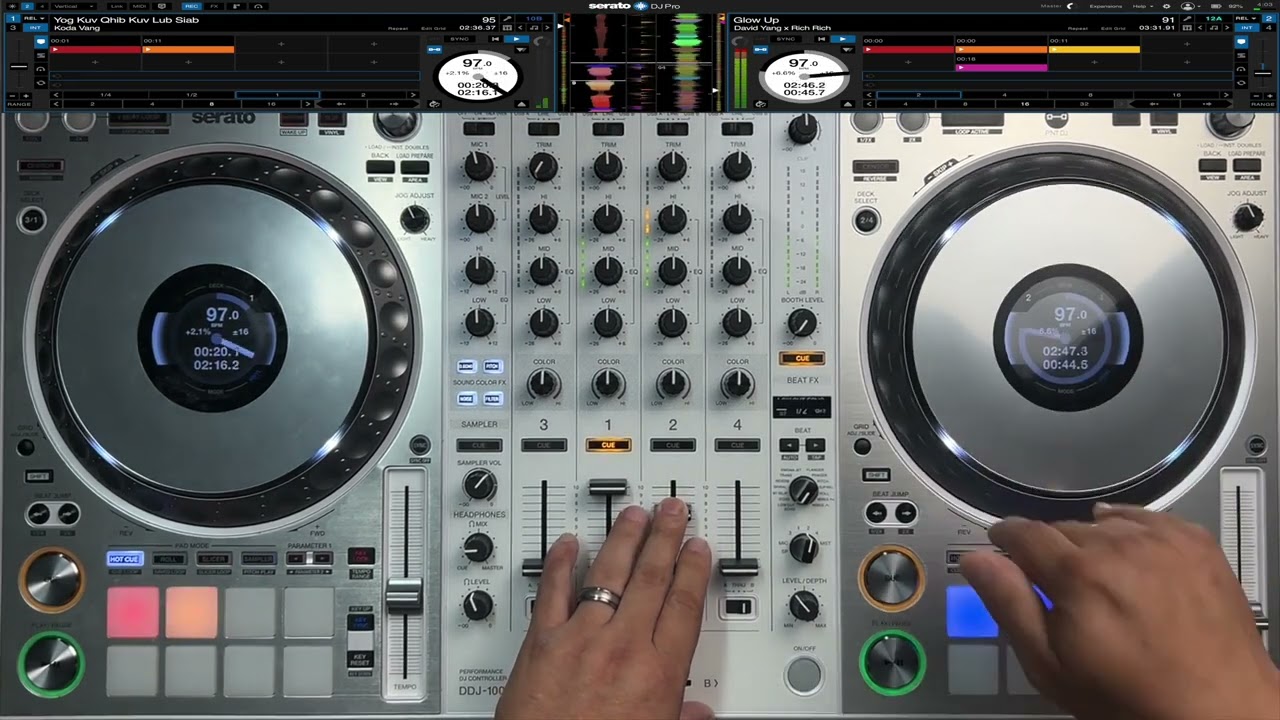This screenshot has height=720, width=1280.
Task: Select two-deck layout button in top bar
Action: tap(27, 6)
